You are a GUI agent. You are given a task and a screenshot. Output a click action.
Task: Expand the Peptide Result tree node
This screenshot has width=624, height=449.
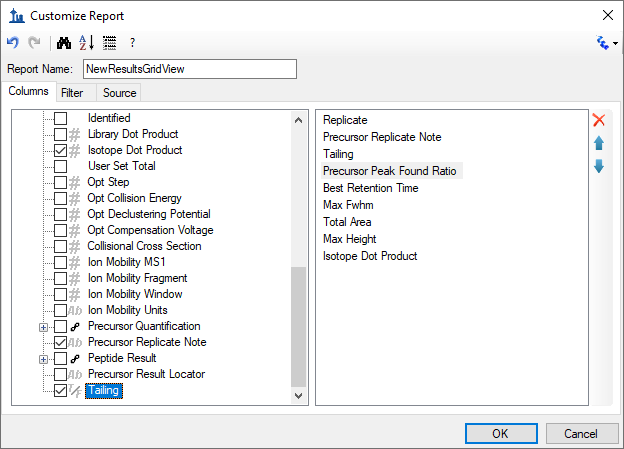click(43, 359)
